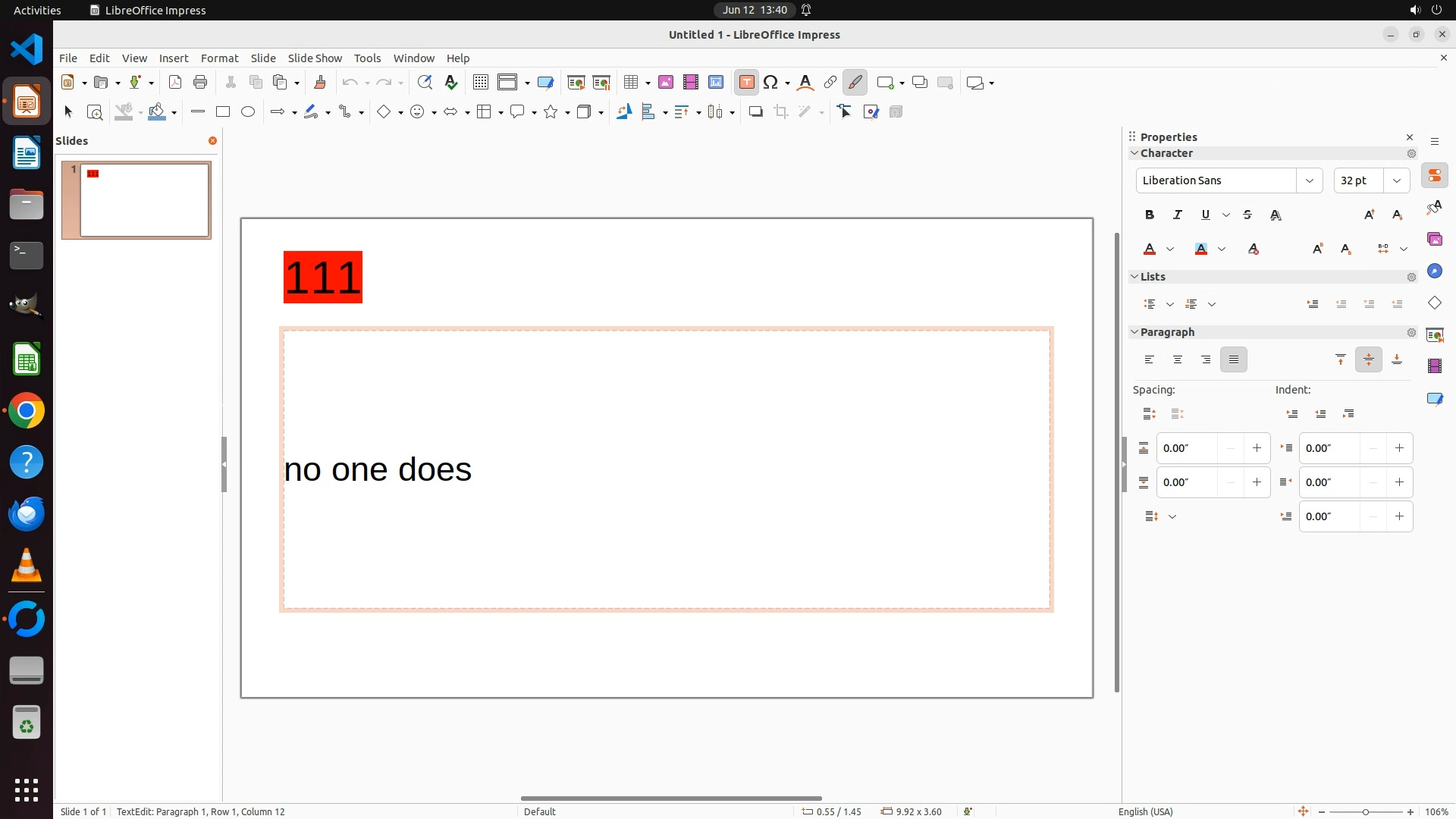The image size is (1456, 819).
Task: Collapse the Lists section
Action: point(1135,277)
